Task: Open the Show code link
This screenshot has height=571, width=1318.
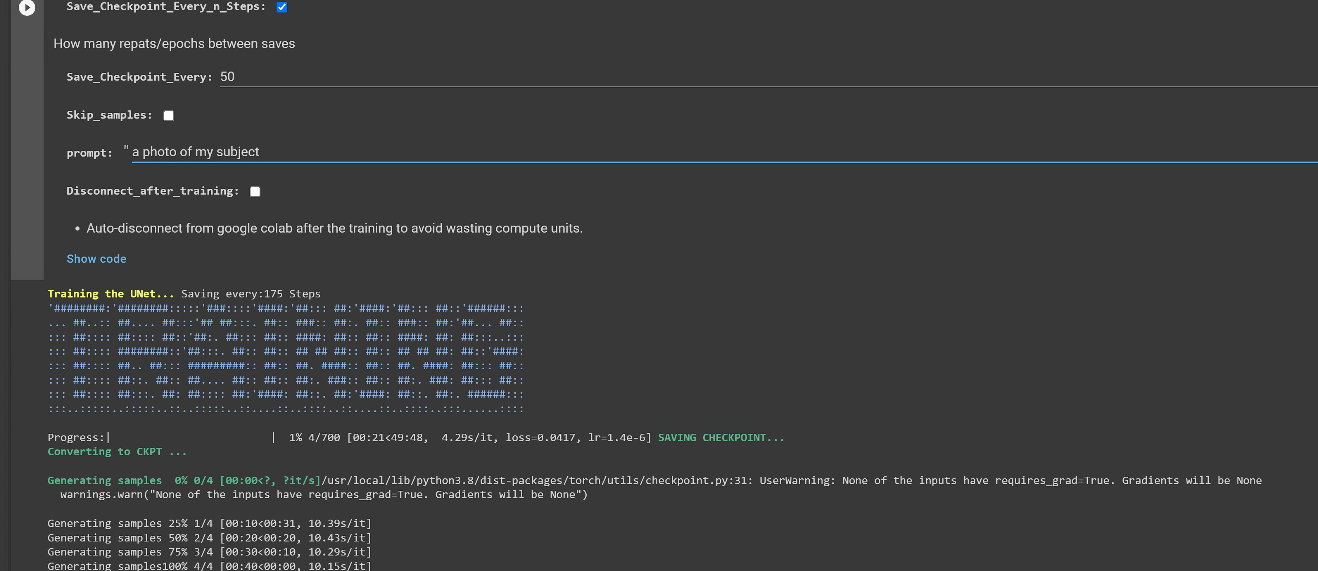Action: [x=96, y=259]
